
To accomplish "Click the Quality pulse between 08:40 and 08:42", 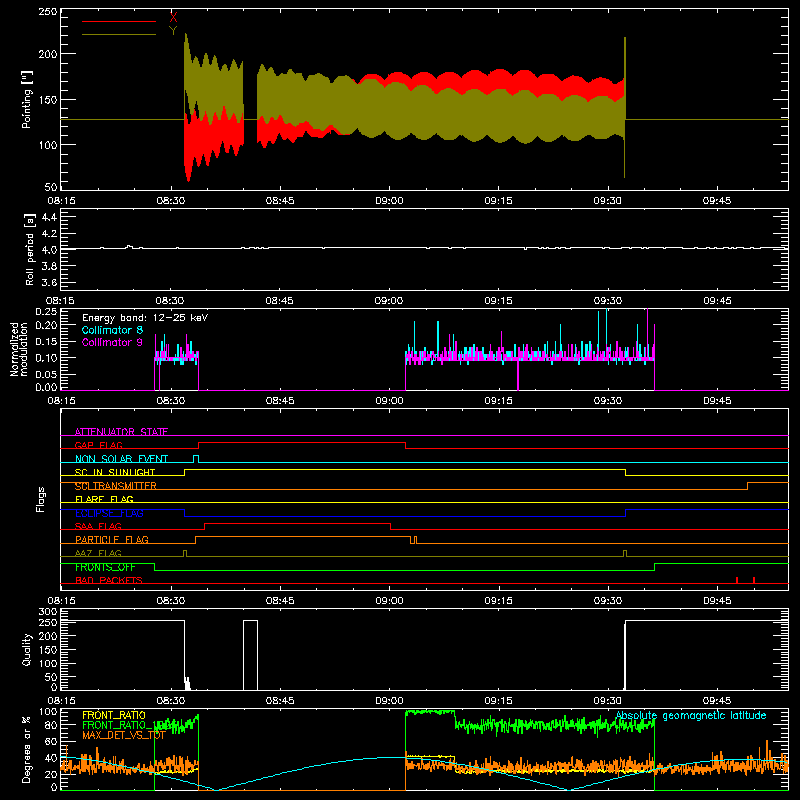I will tap(251, 655).
